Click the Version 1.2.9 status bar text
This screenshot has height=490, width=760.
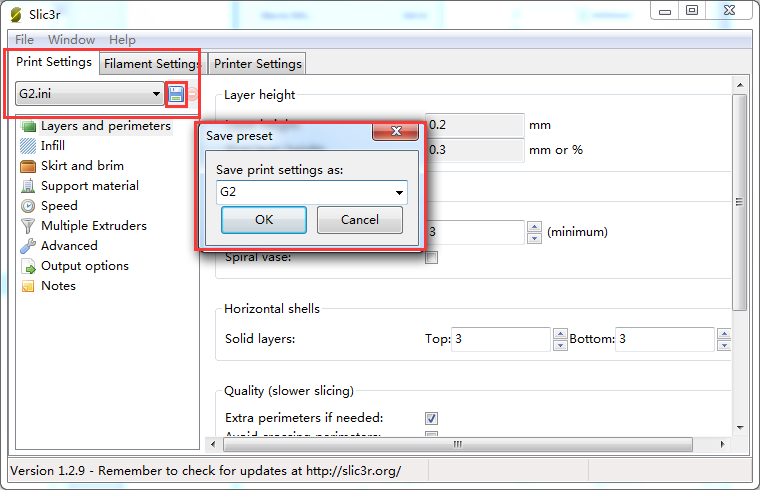tap(206, 471)
